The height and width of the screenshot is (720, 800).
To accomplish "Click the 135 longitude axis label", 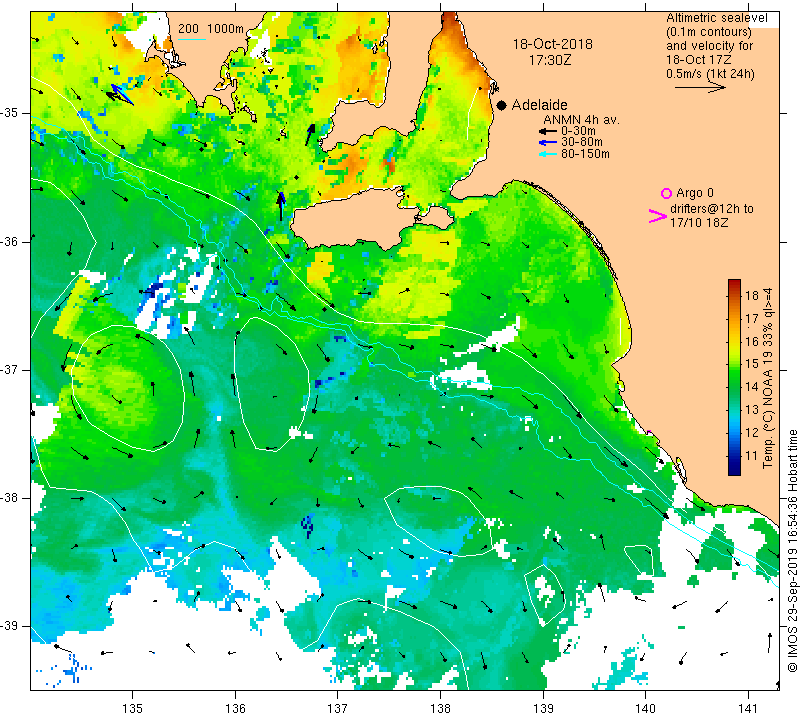I will pyautogui.click(x=133, y=708).
